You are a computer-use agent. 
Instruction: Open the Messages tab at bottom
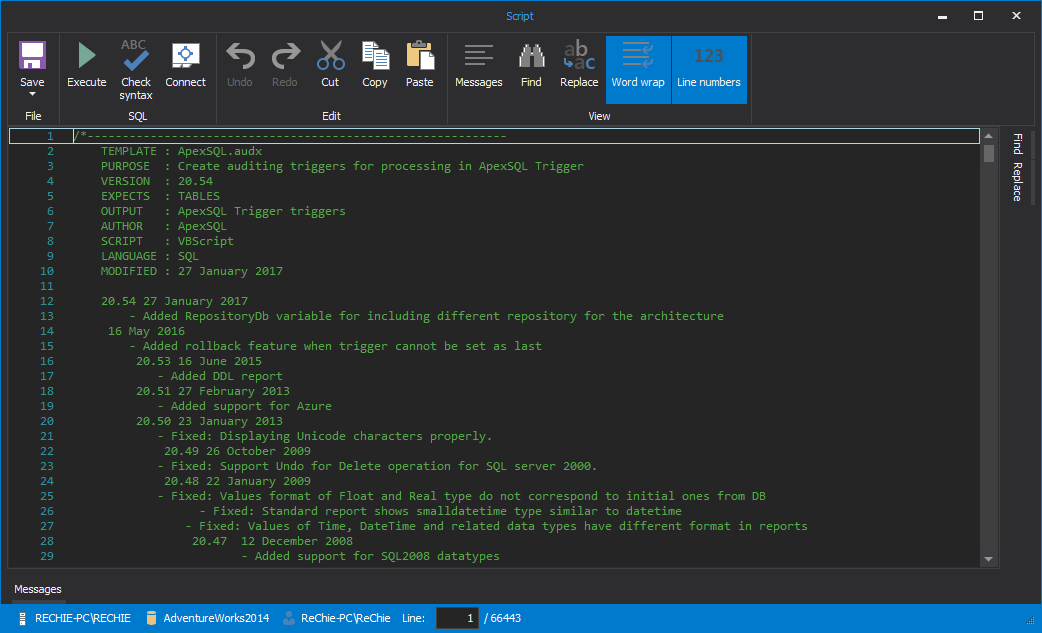38,589
